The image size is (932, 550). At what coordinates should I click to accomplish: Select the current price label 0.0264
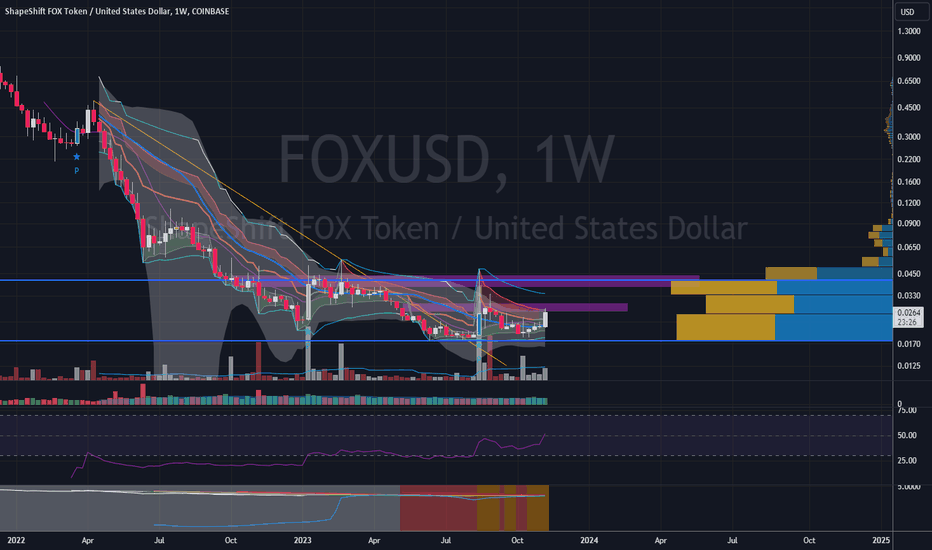pyautogui.click(x=908, y=313)
